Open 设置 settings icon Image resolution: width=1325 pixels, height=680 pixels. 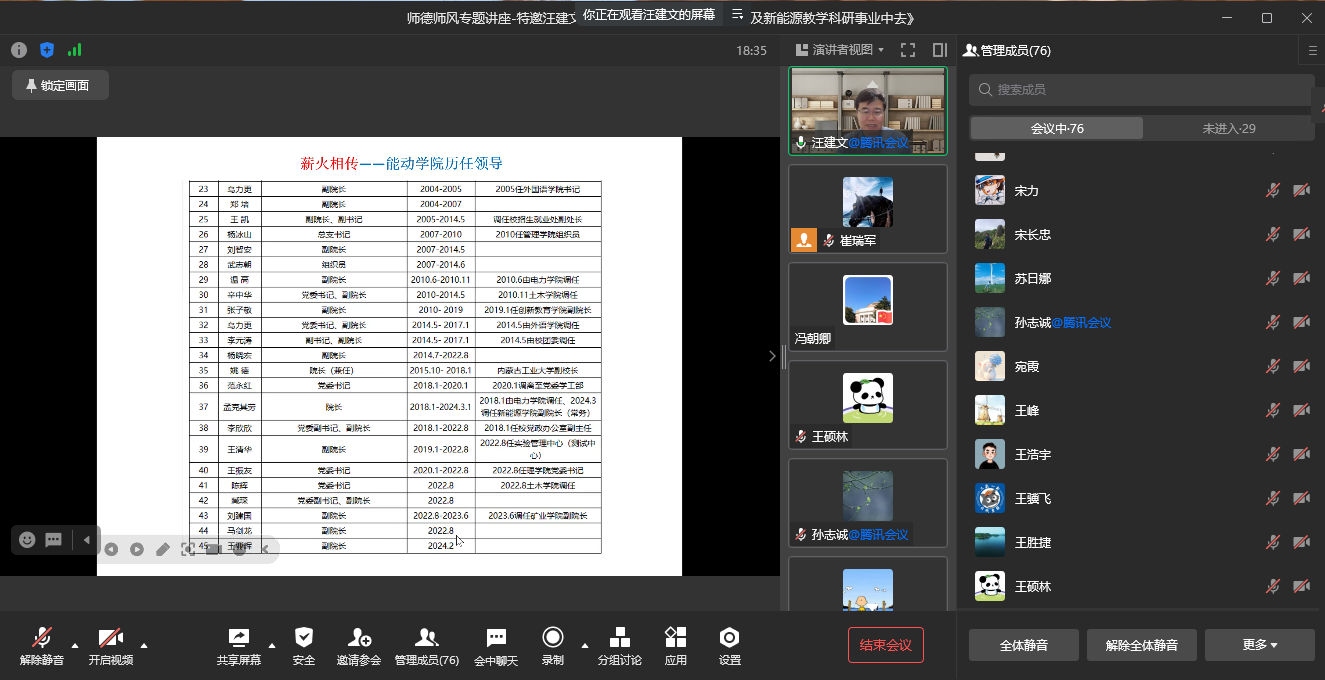pos(730,645)
